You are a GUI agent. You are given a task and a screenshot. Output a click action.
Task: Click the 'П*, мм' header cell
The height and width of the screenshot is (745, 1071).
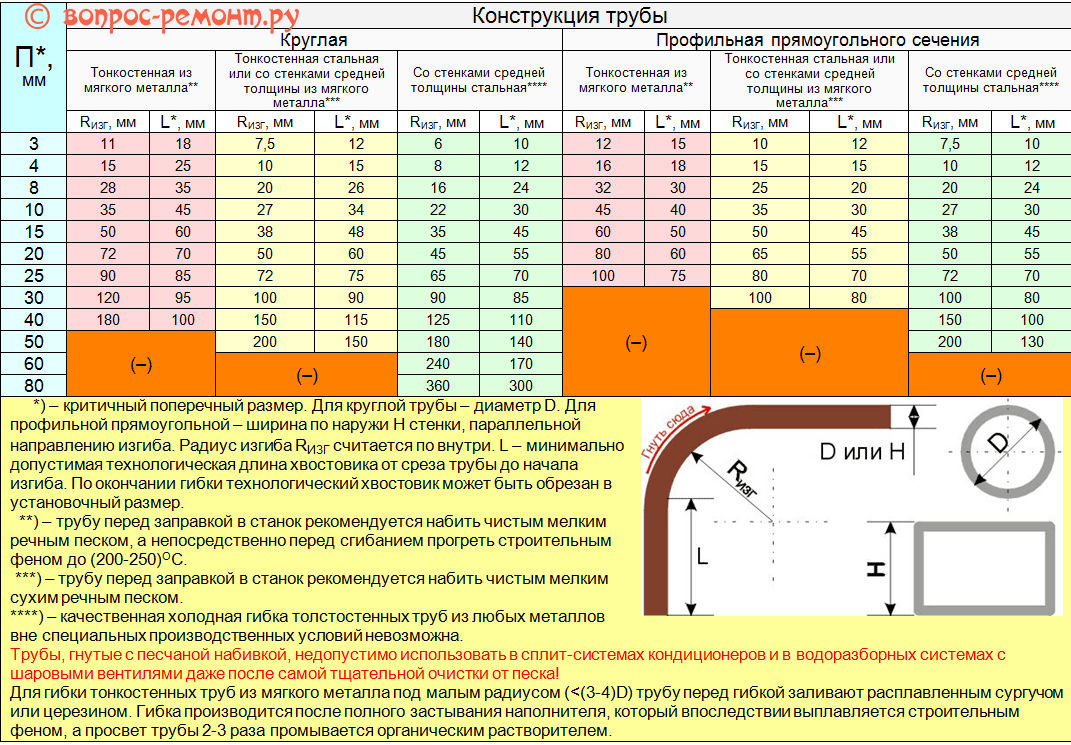tap(34, 68)
